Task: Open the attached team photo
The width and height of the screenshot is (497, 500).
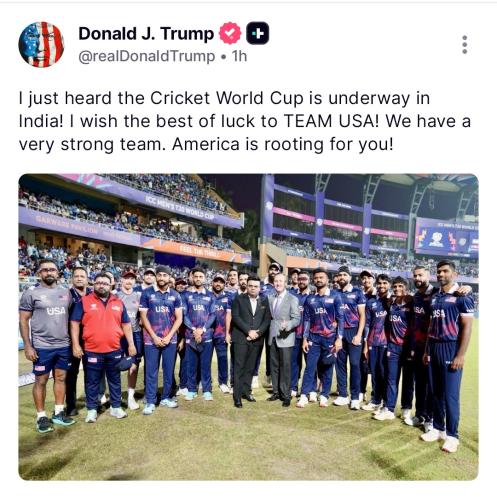Action: pos(248,327)
